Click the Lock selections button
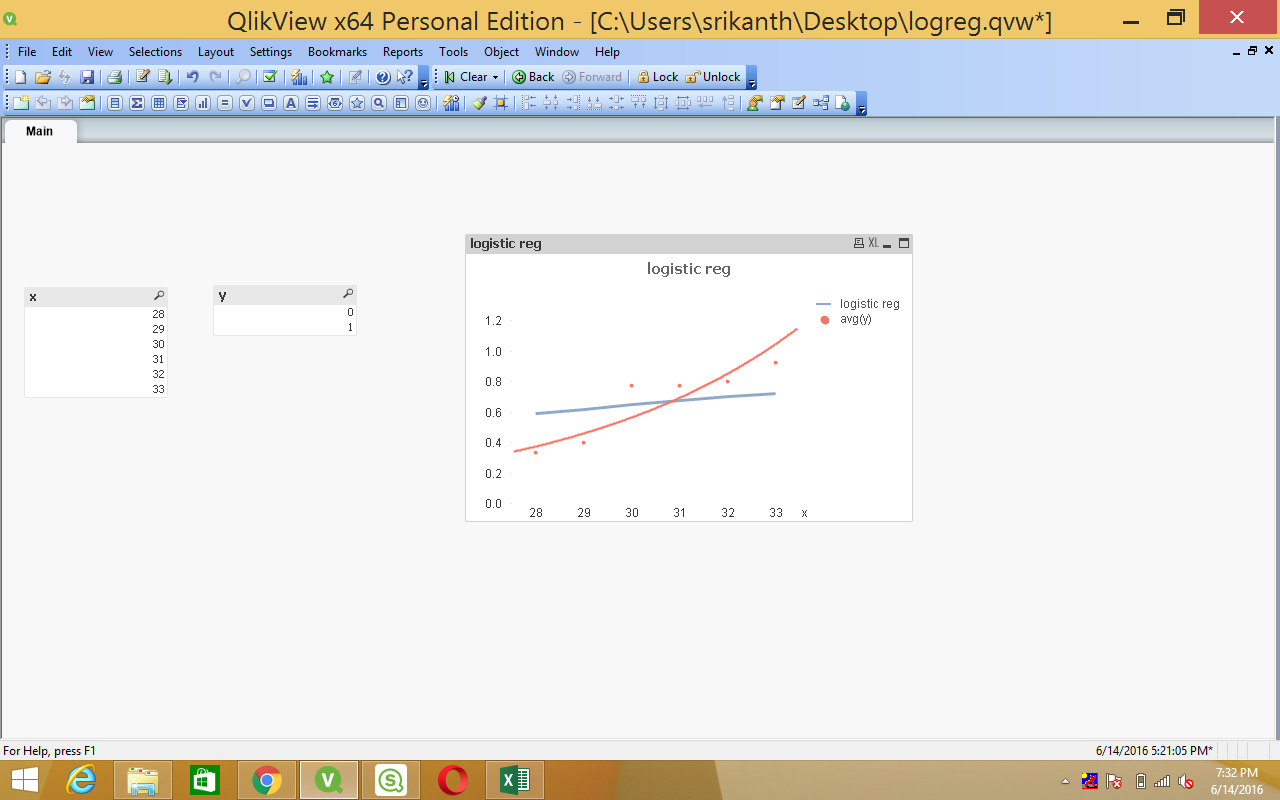Viewport: 1280px width, 800px height. 657,77
